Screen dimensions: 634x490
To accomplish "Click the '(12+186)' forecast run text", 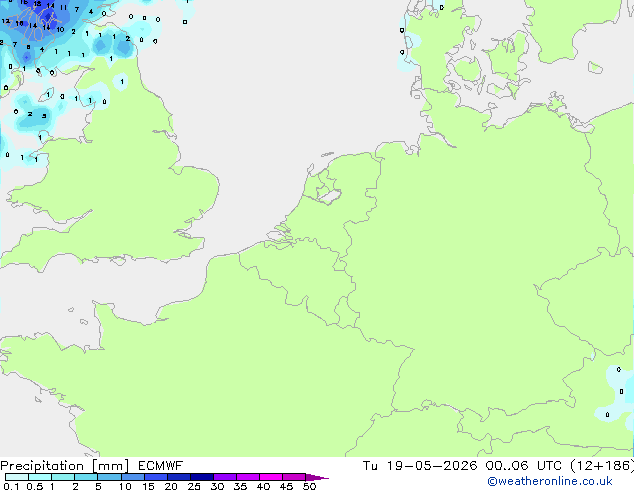I will tap(602, 466).
